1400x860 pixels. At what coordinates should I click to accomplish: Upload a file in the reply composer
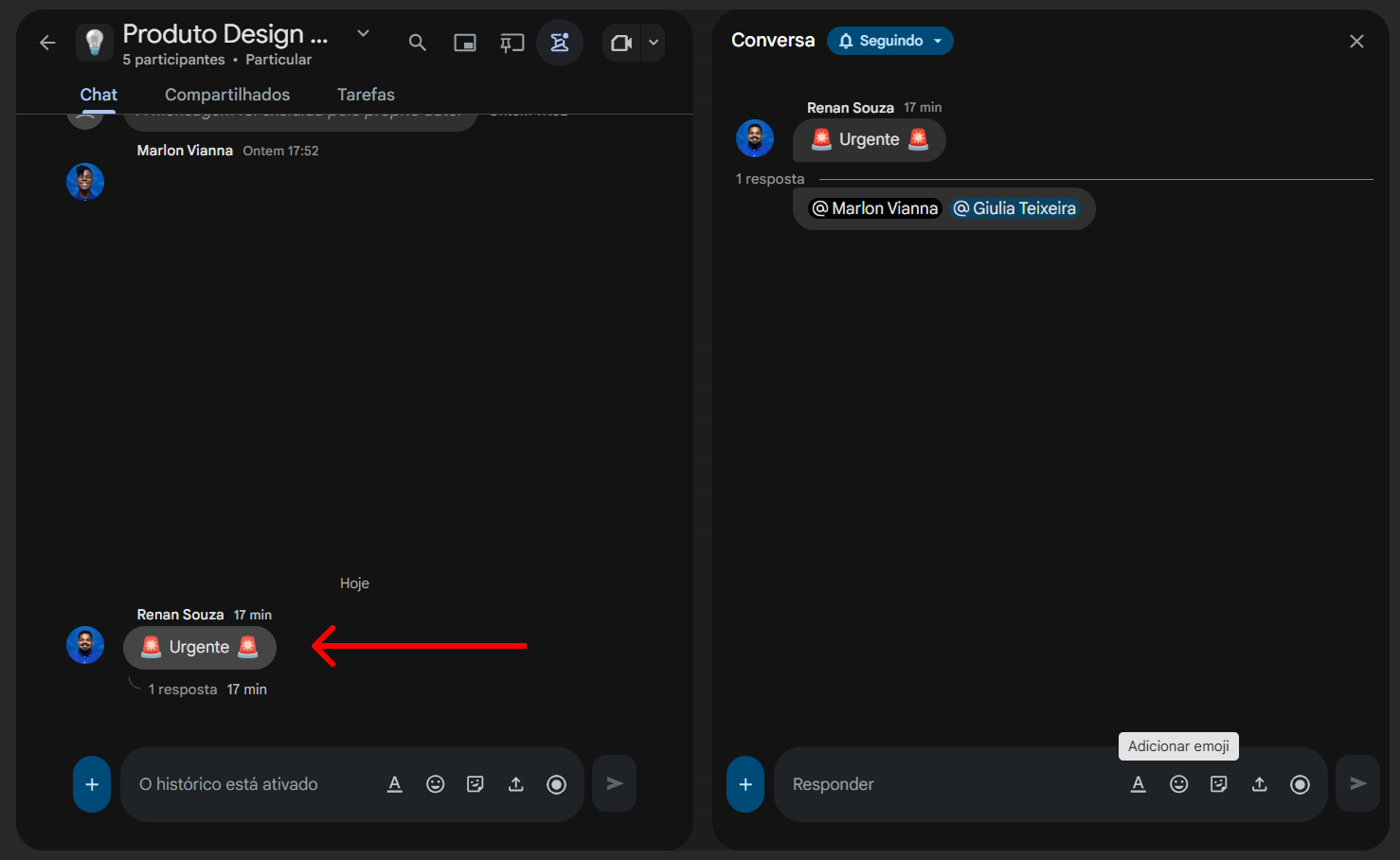coord(1259,784)
